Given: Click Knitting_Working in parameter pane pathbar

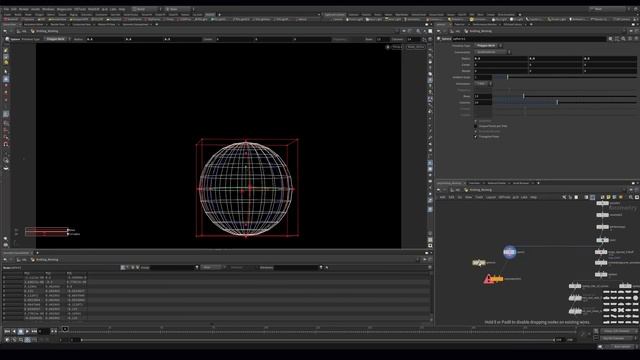Looking at the screenshot, I should click(480, 31).
